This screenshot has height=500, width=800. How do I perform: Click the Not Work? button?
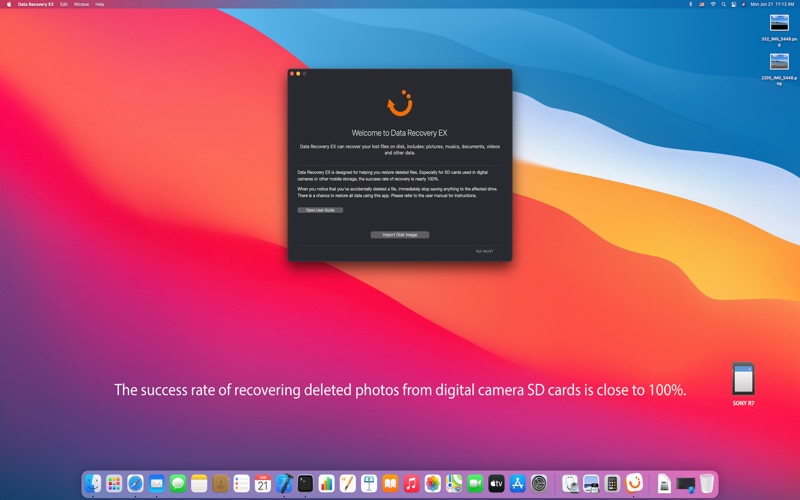484,251
